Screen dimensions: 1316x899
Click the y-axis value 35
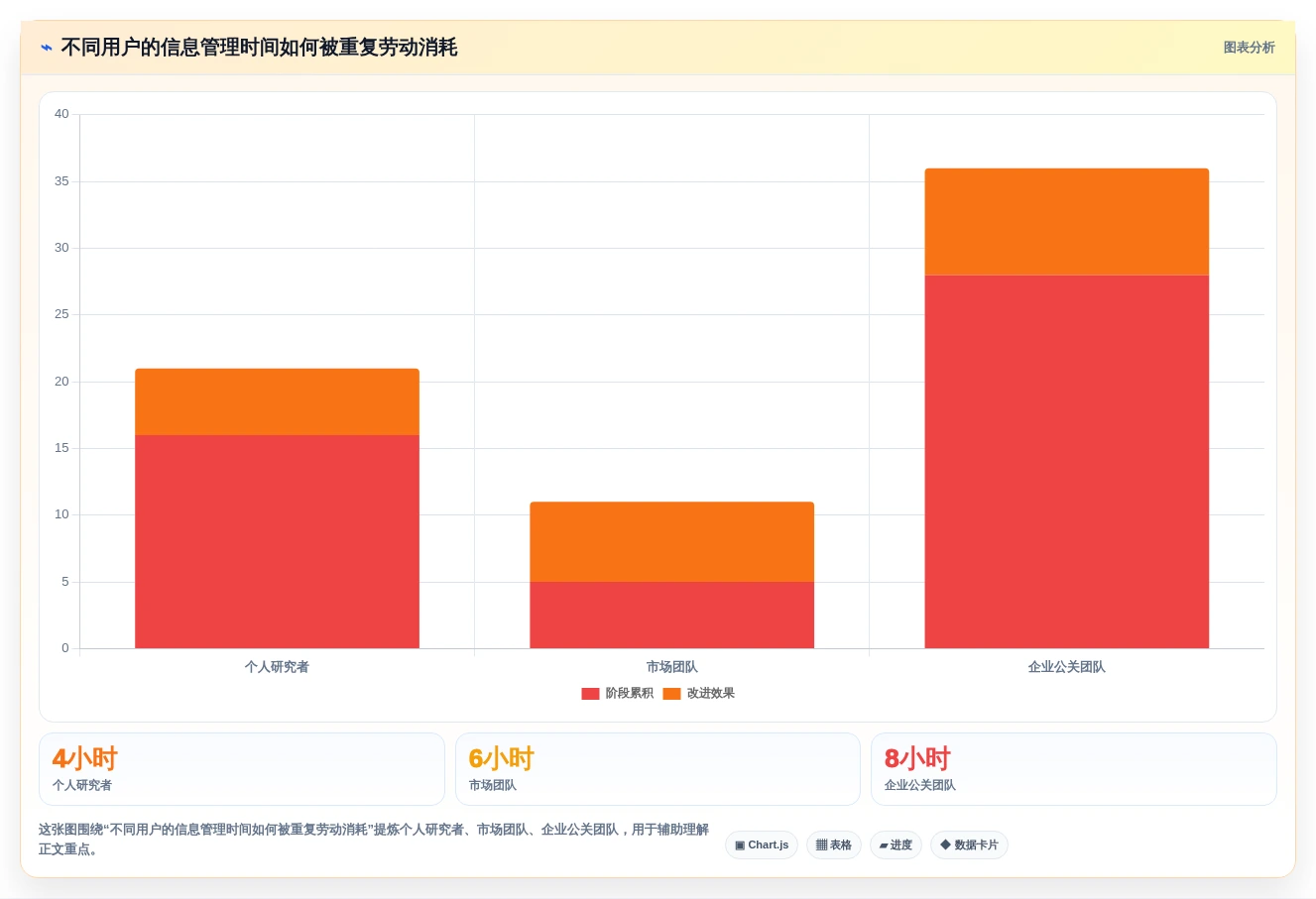point(61,181)
